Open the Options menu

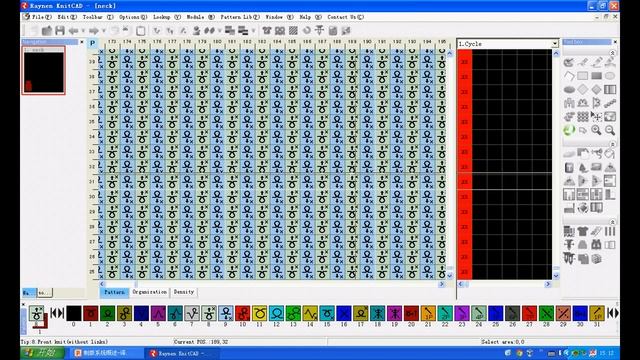pos(133,17)
